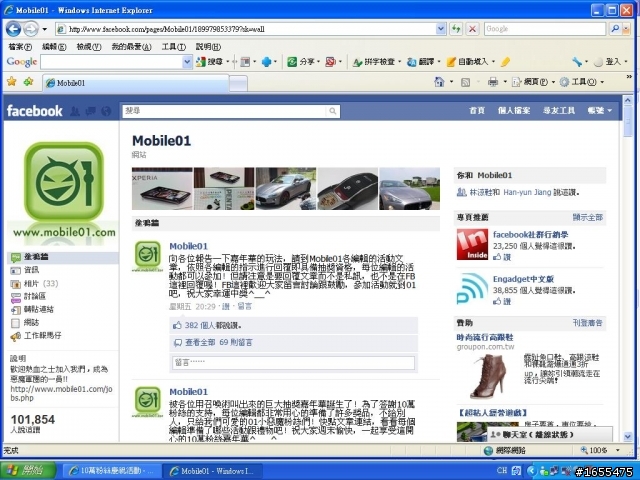The width and height of the screenshot is (640, 480).
Task: Open the 工具(T) tools menu
Action: click(x=173, y=47)
